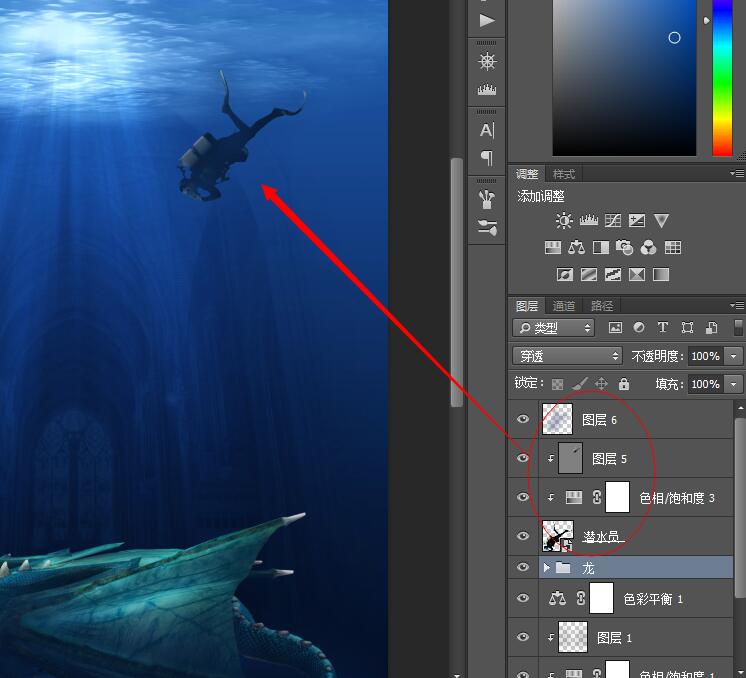Open the 调整 panel flyout menu
Image resolution: width=746 pixels, height=678 pixels.
tap(737, 174)
